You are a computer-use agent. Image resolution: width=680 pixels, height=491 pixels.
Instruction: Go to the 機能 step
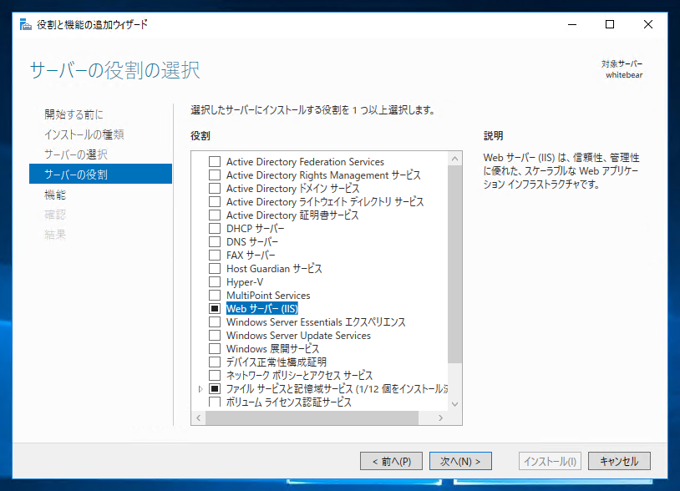point(55,195)
